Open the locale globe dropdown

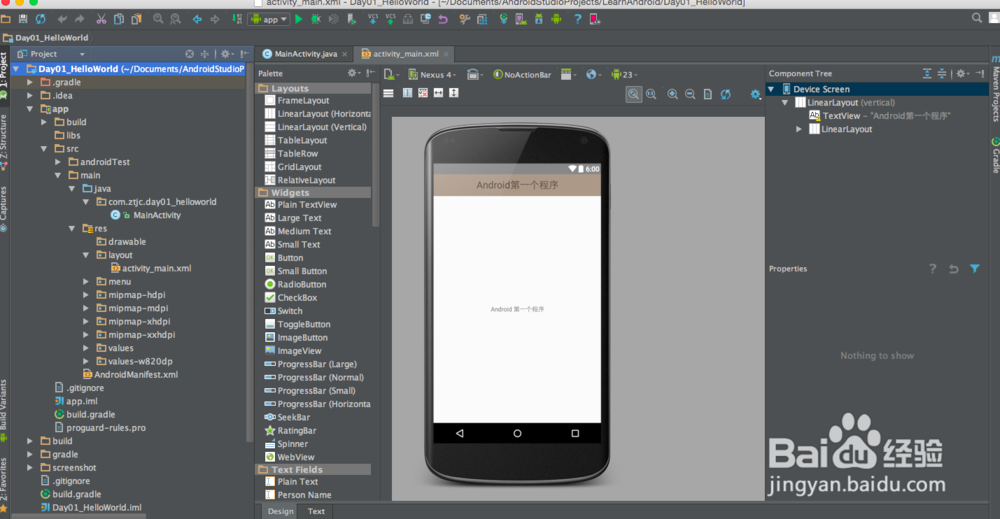[593, 75]
